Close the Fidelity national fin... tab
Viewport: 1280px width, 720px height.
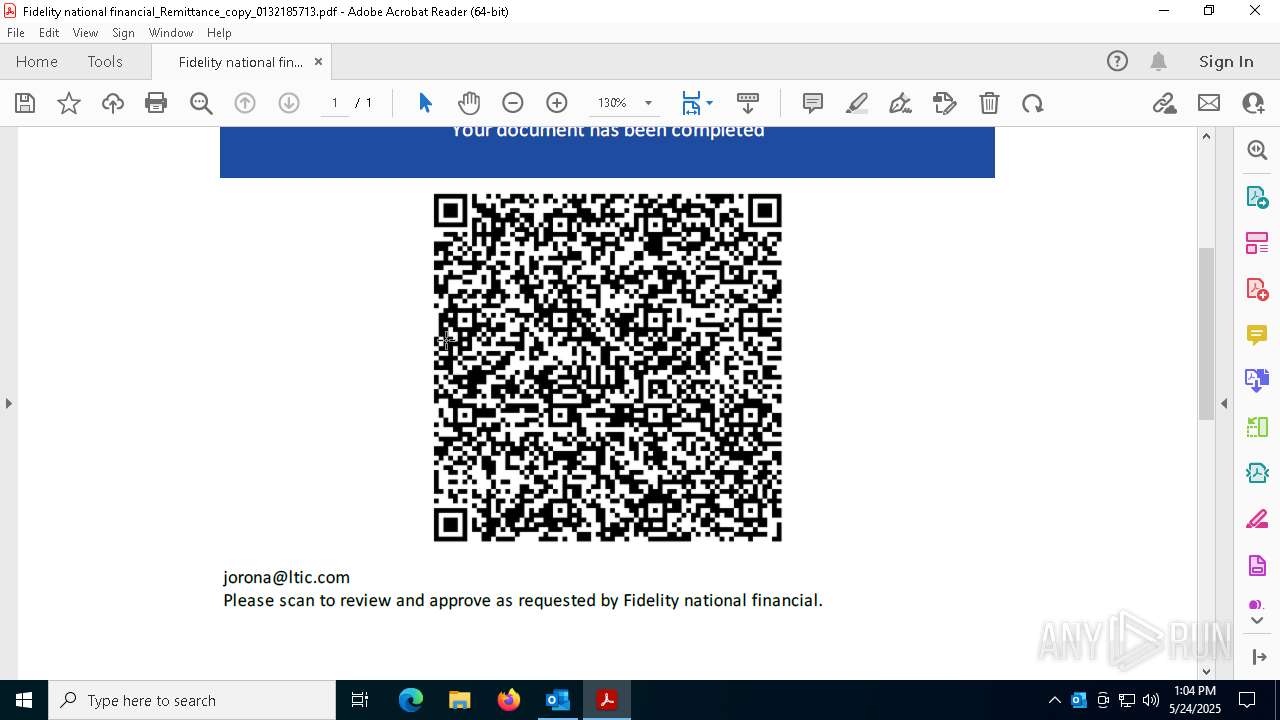(x=318, y=61)
